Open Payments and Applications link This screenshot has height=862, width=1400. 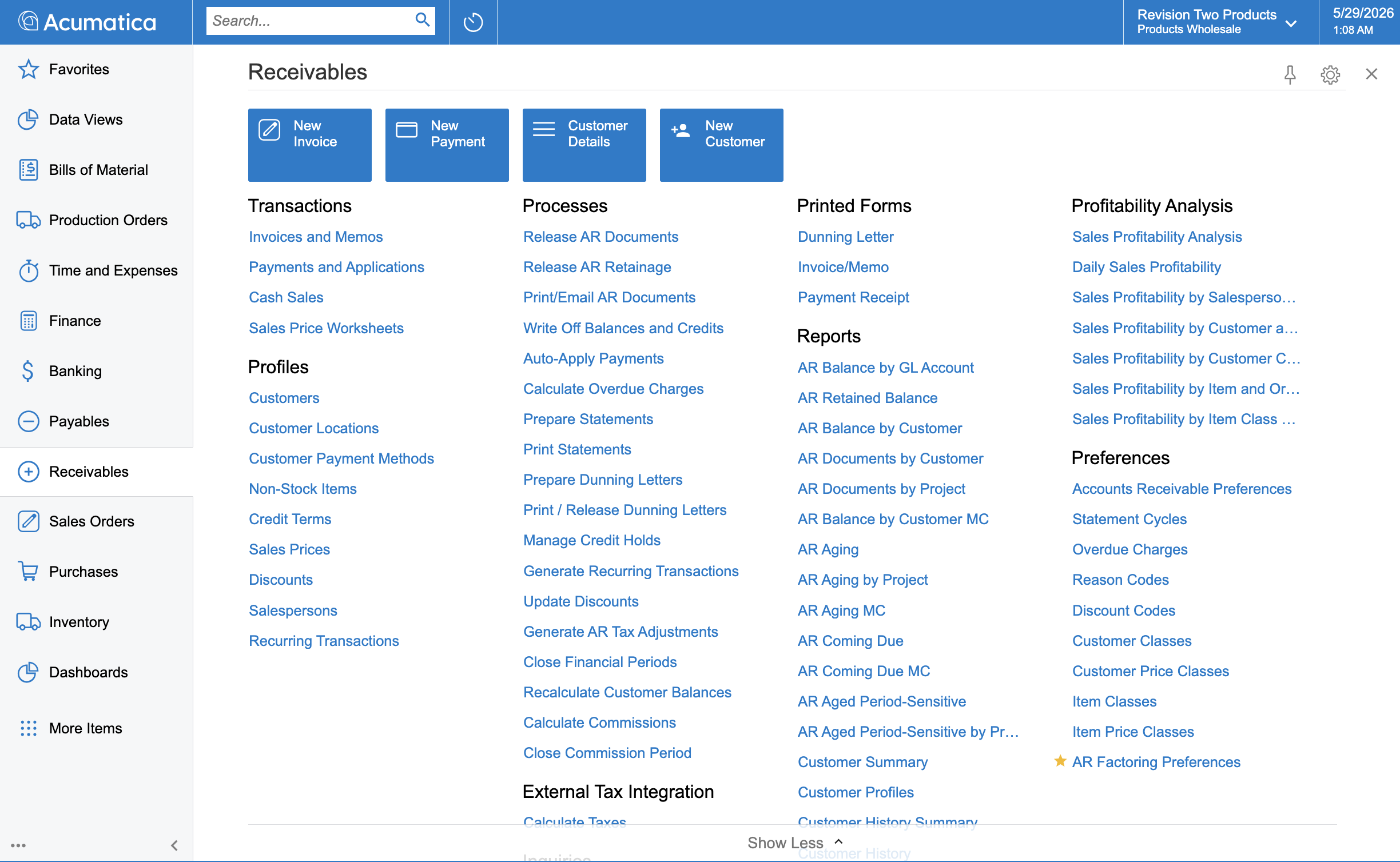pyautogui.click(x=336, y=267)
